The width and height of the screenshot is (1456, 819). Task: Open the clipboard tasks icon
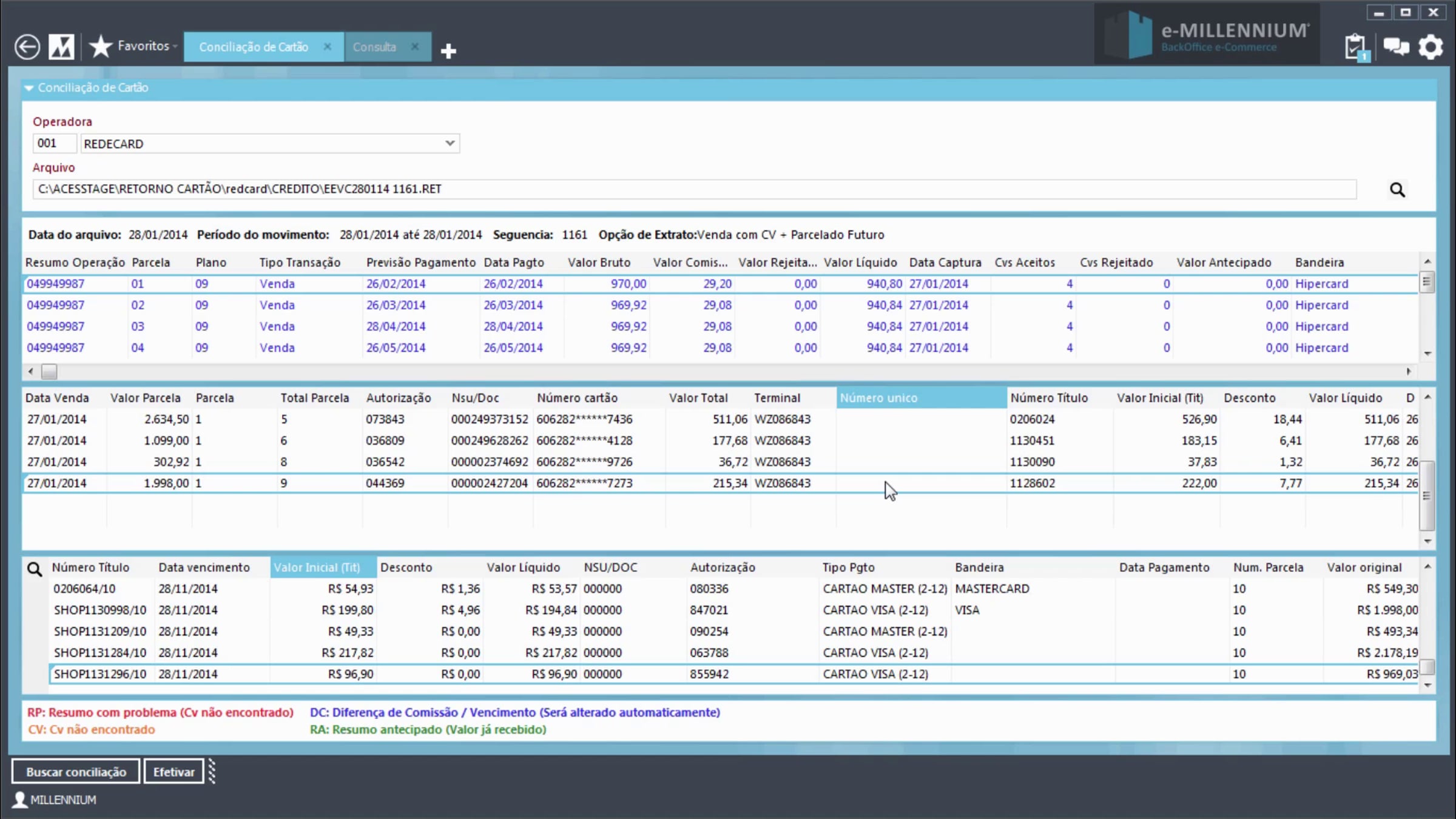(1355, 47)
